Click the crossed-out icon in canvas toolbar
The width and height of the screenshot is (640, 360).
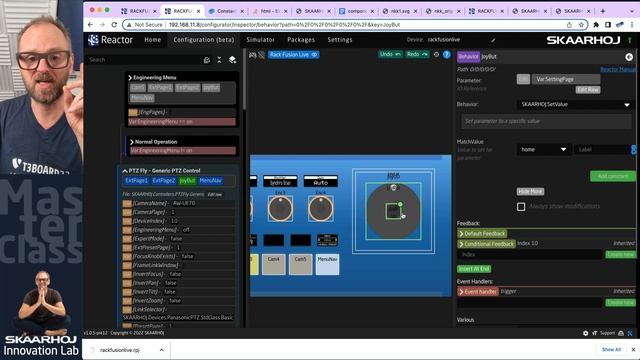click(x=262, y=55)
